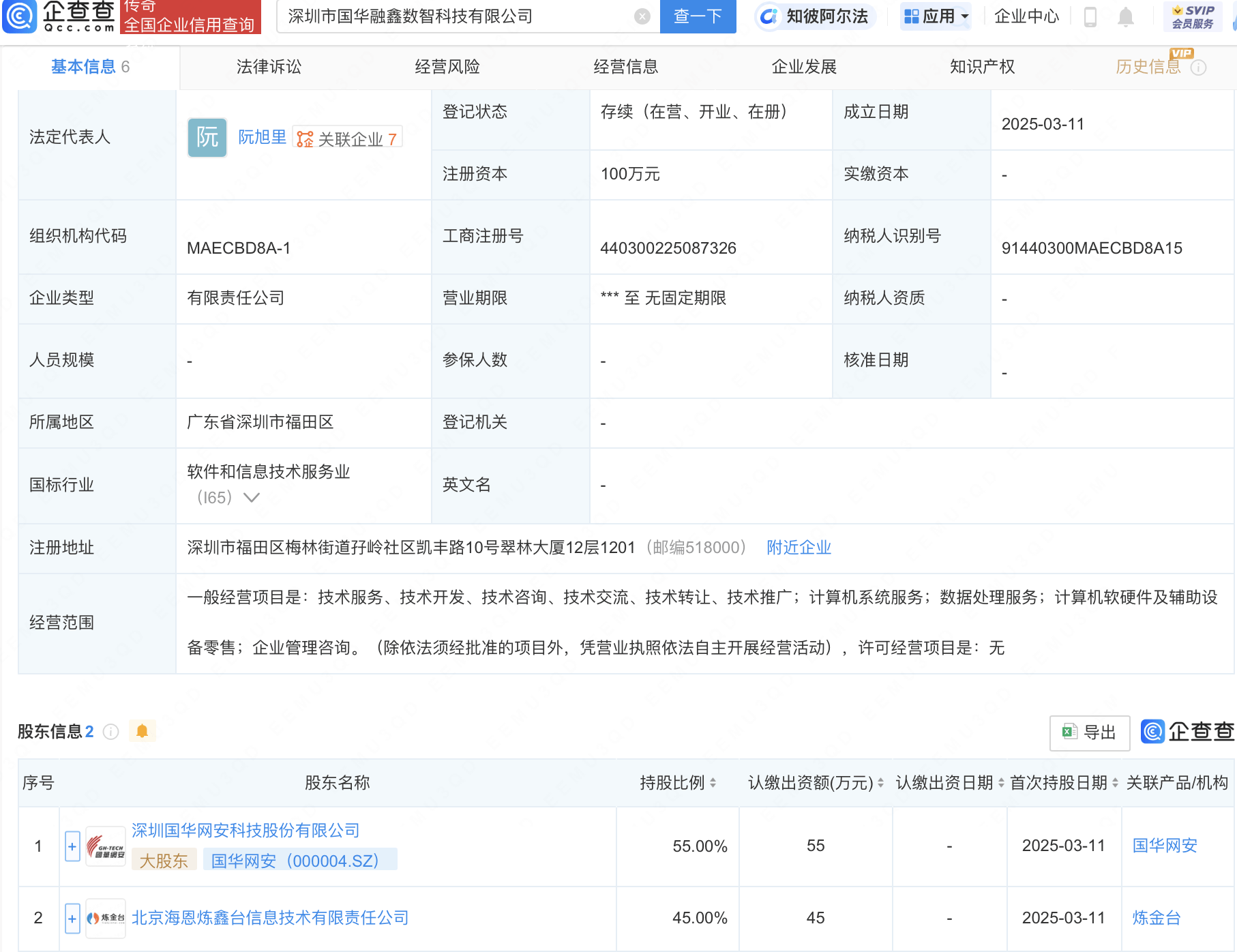
Task: Click the GH-TECH 国华网安 company logo
Action: (x=106, y=846)
